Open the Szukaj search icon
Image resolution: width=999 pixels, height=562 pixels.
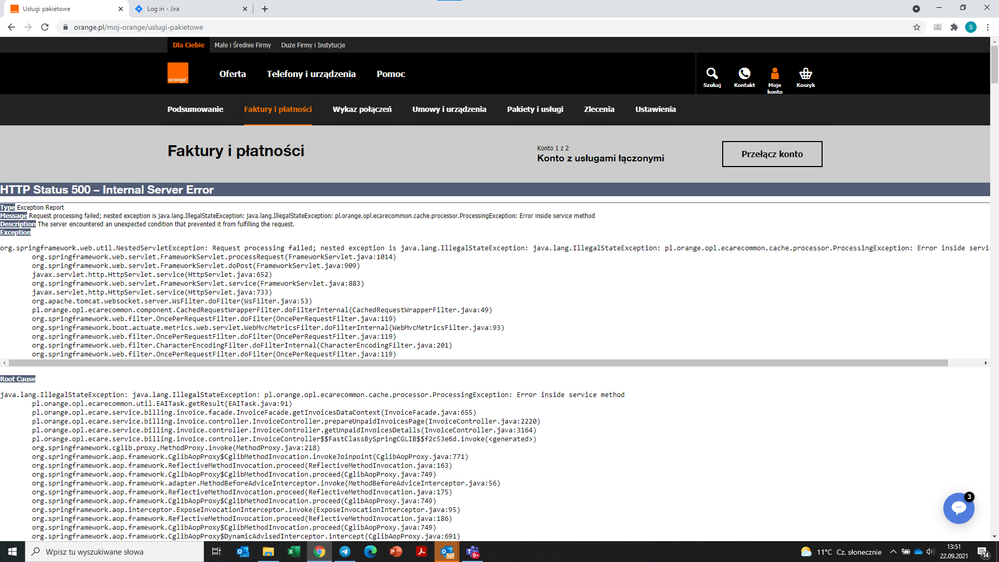tap(711, 76)
